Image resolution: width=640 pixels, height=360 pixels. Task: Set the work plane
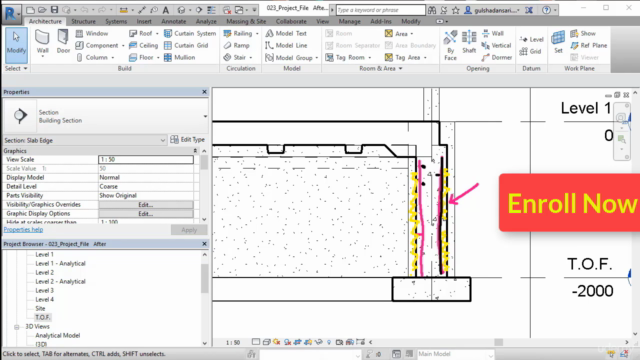[x=558, y=42]
